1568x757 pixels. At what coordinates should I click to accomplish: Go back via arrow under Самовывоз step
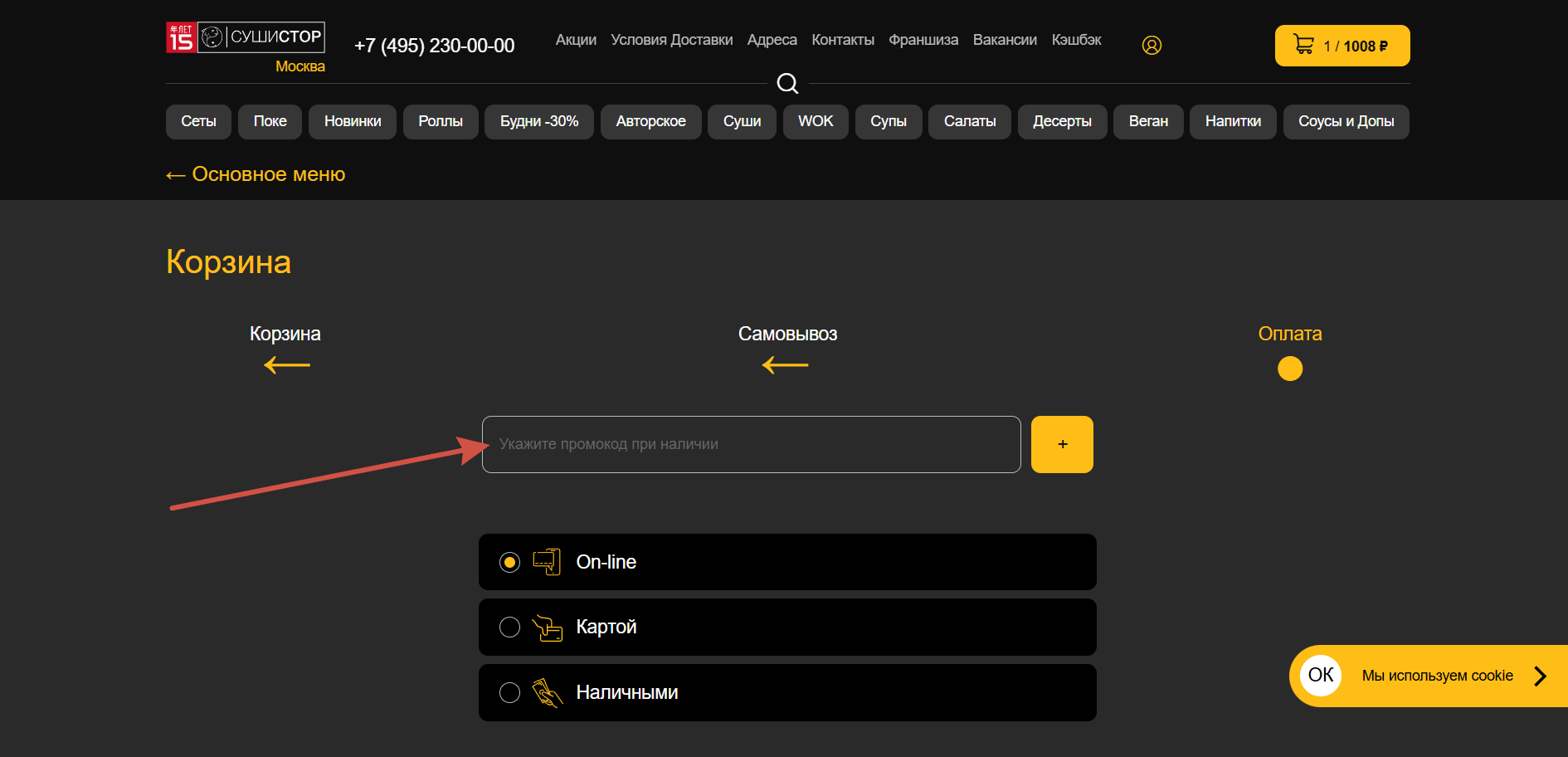pyautogui.click(x=785, y=365)
